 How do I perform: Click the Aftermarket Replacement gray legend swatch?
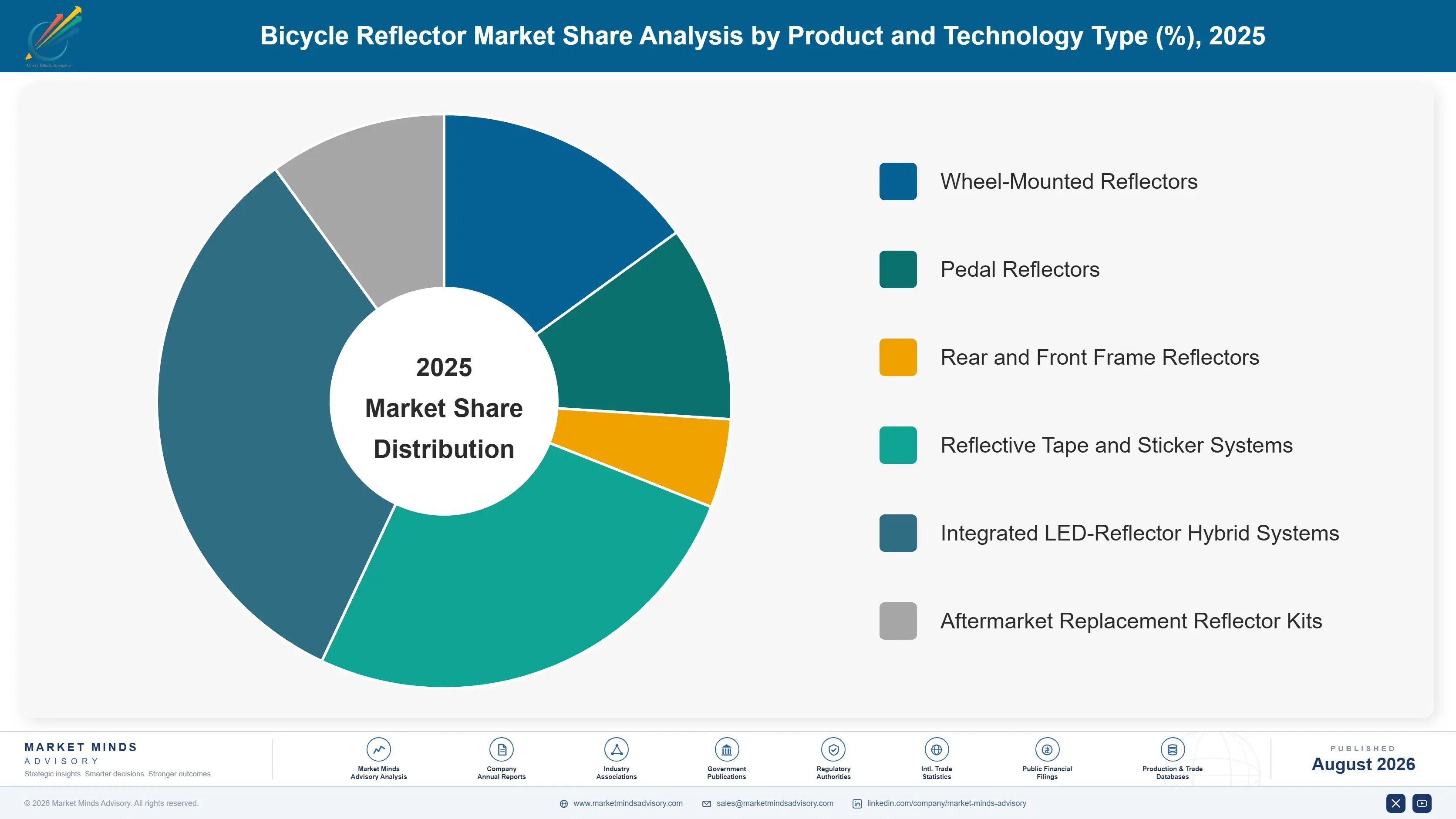coord(898,621)
